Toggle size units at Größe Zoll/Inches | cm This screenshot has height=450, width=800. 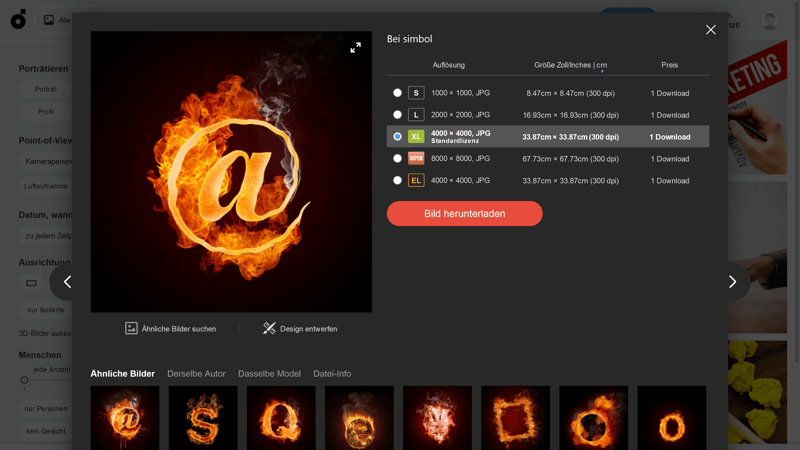point(570,65)
